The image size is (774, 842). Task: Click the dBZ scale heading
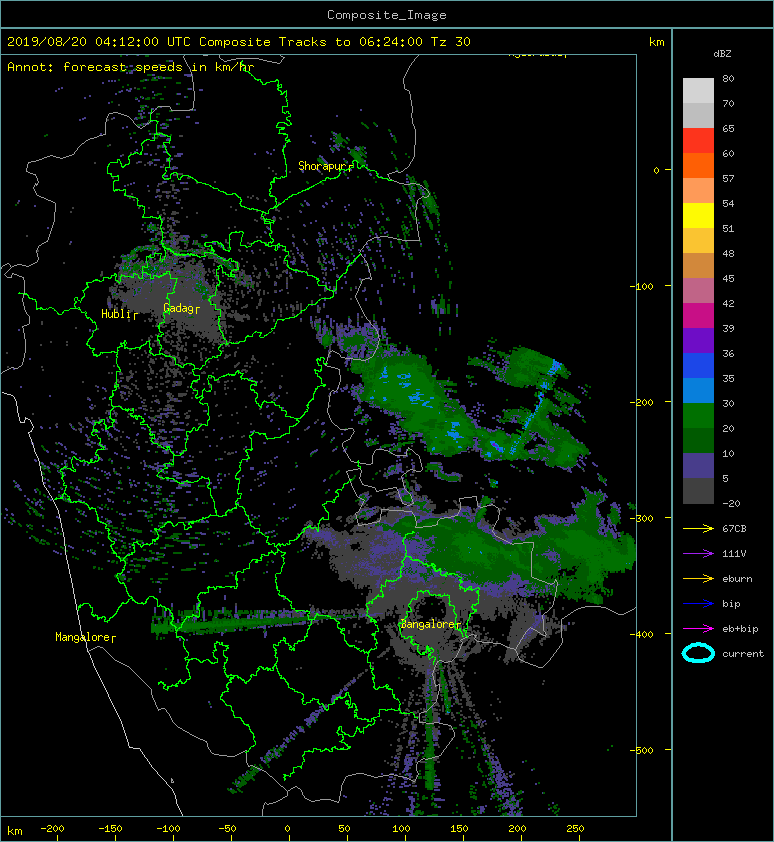click(x=722, y=54)
